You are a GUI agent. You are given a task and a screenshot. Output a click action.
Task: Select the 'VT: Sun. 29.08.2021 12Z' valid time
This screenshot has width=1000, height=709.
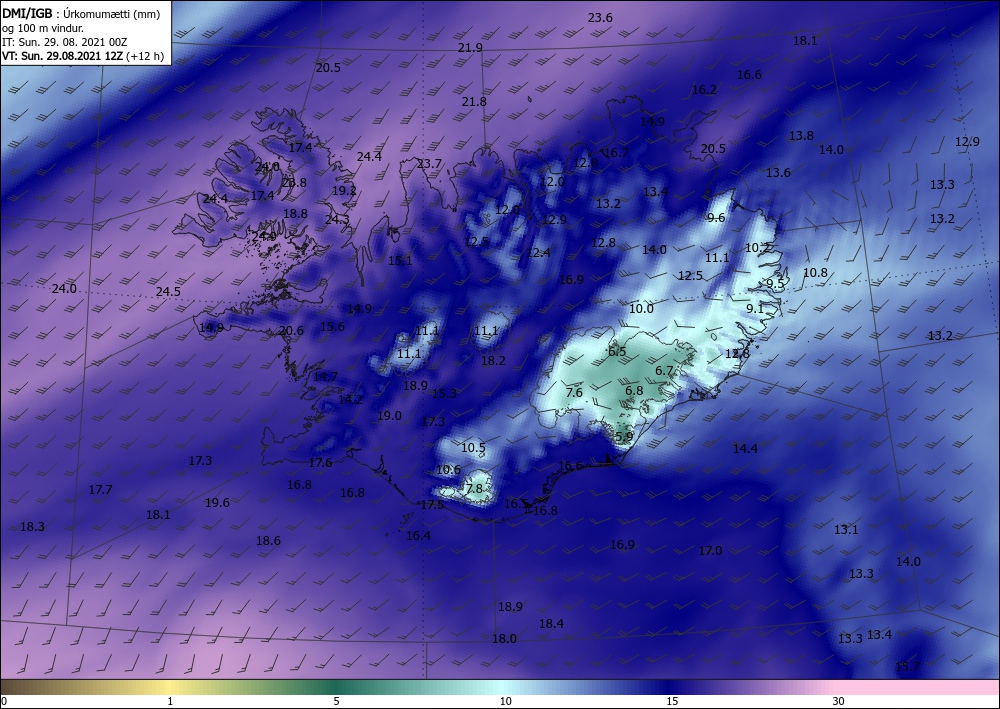tap(63, 56)
